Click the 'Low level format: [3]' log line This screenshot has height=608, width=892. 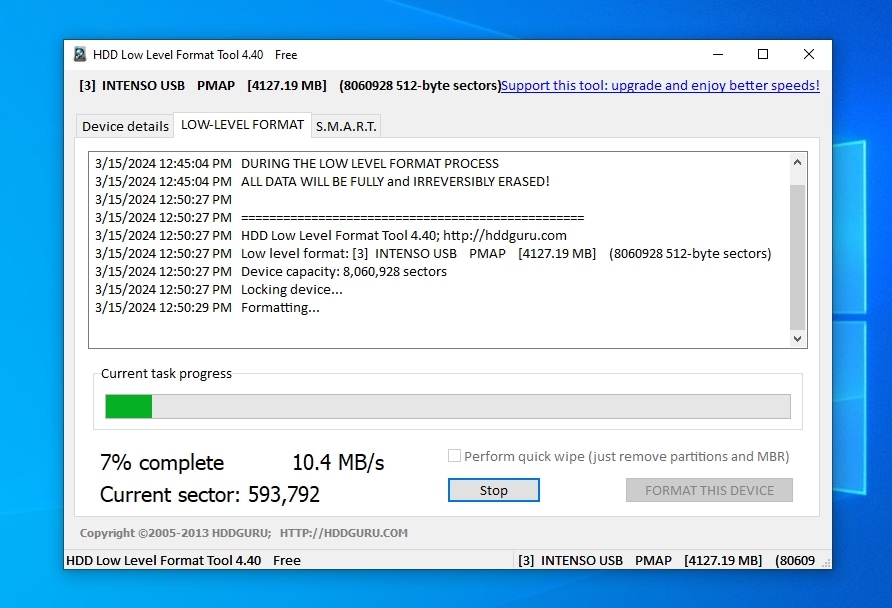433,254
